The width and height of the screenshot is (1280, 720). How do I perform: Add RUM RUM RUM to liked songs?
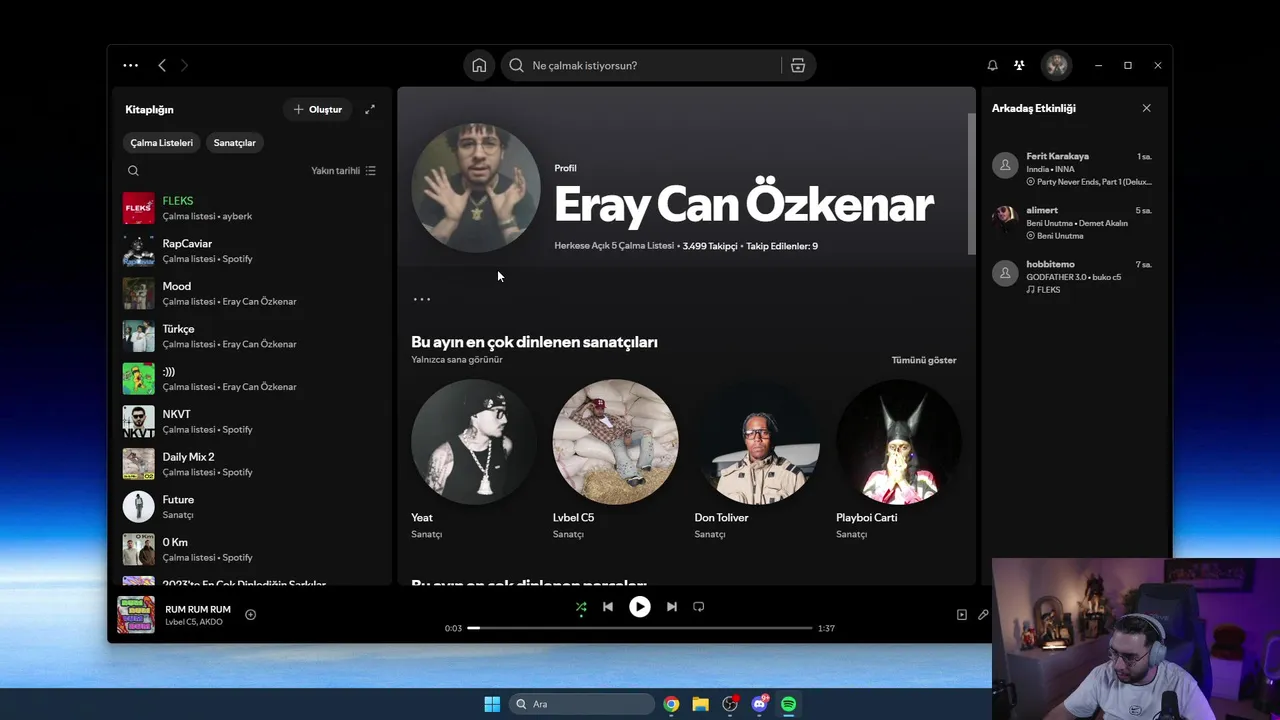251,615
